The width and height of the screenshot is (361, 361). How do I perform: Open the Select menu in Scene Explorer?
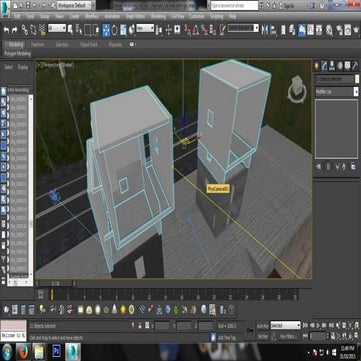pyautogui.click(x=9, y=67)
